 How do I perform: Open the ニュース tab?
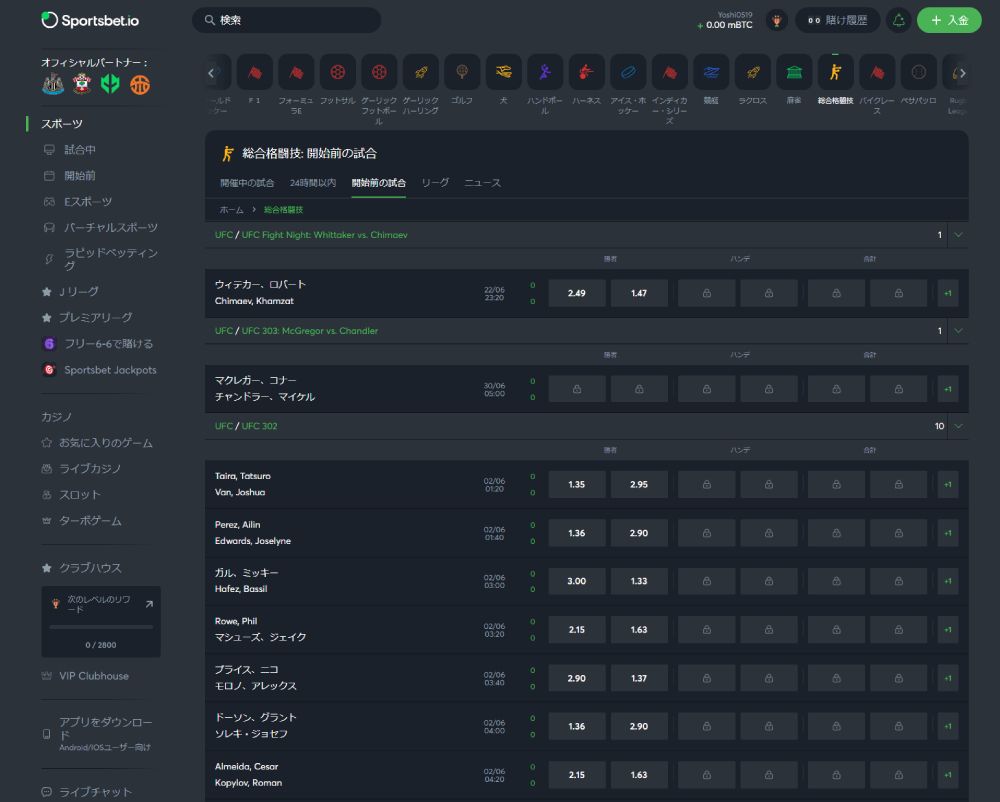pos(482,183)
